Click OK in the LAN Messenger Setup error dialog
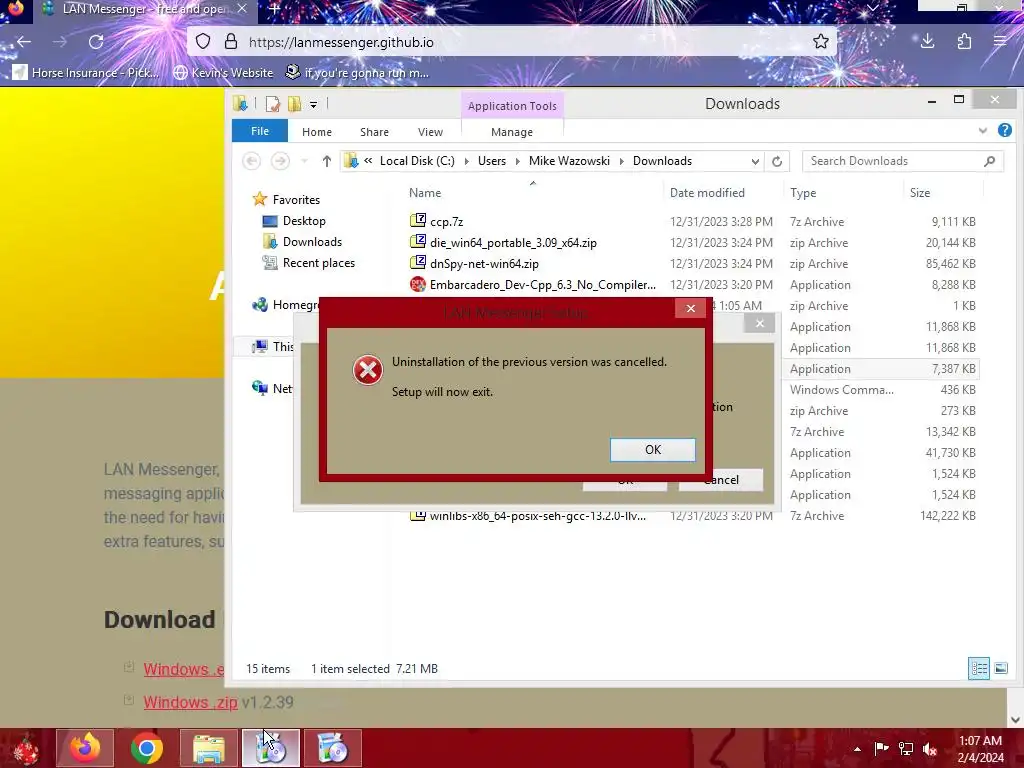Screen dimensions: 1024x768 (x=652, y=450)
